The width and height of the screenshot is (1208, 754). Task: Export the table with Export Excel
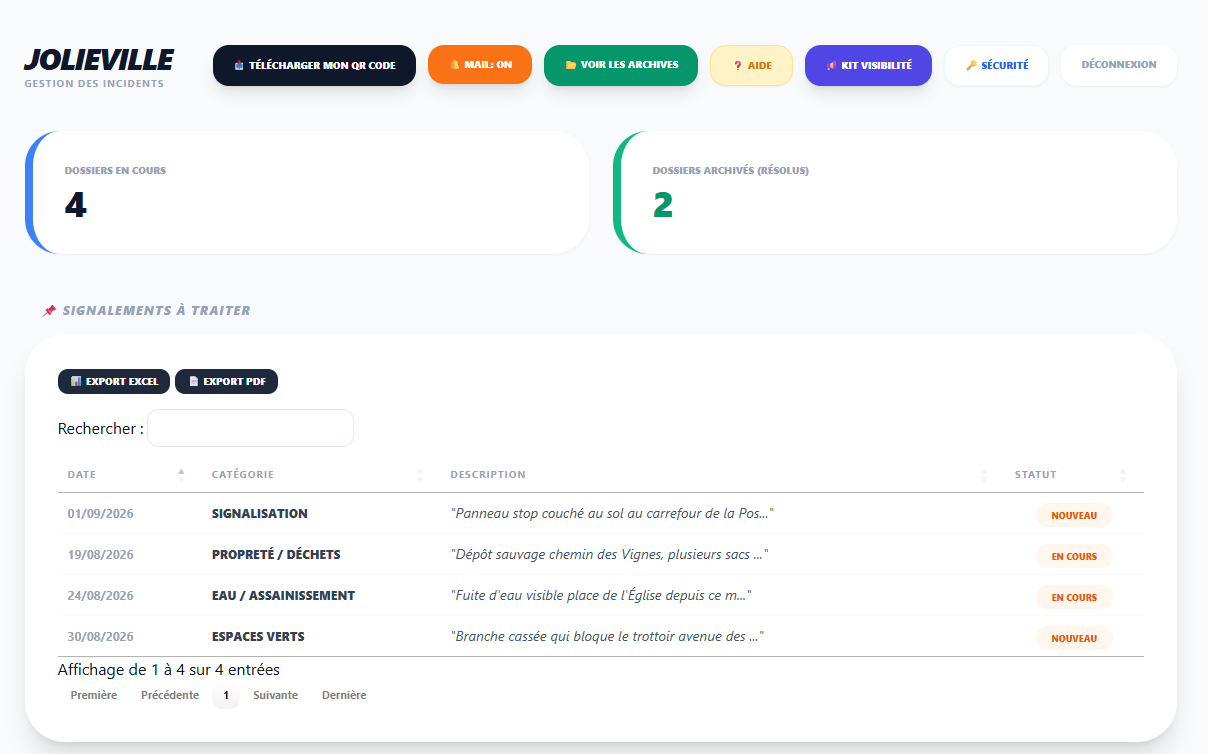coord(114,381)
